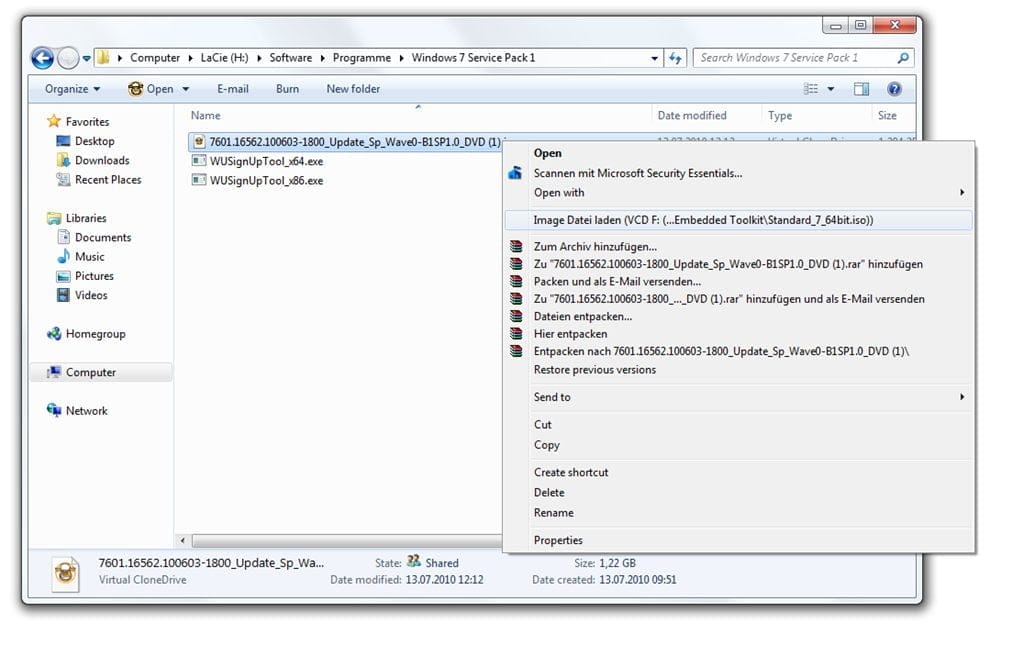Expand the address bar history dropdown

click(654, 58)
